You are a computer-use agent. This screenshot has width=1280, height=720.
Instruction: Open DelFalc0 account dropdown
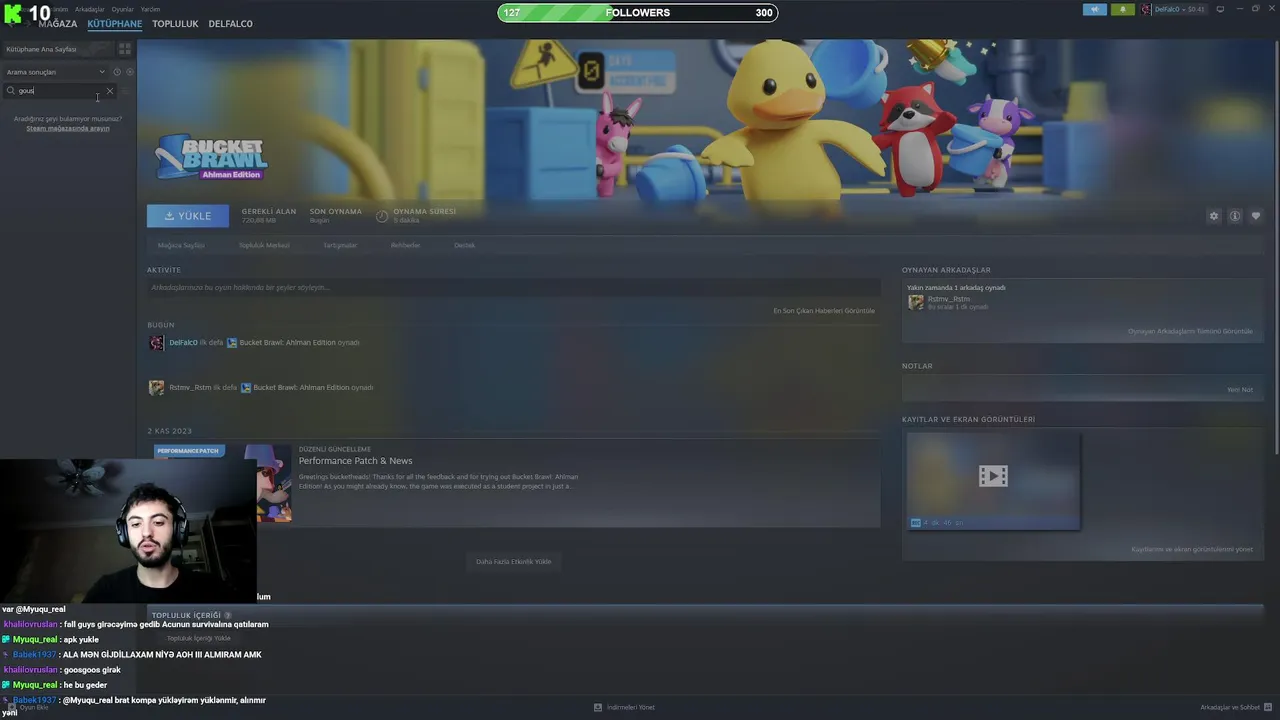(1179, 9)
